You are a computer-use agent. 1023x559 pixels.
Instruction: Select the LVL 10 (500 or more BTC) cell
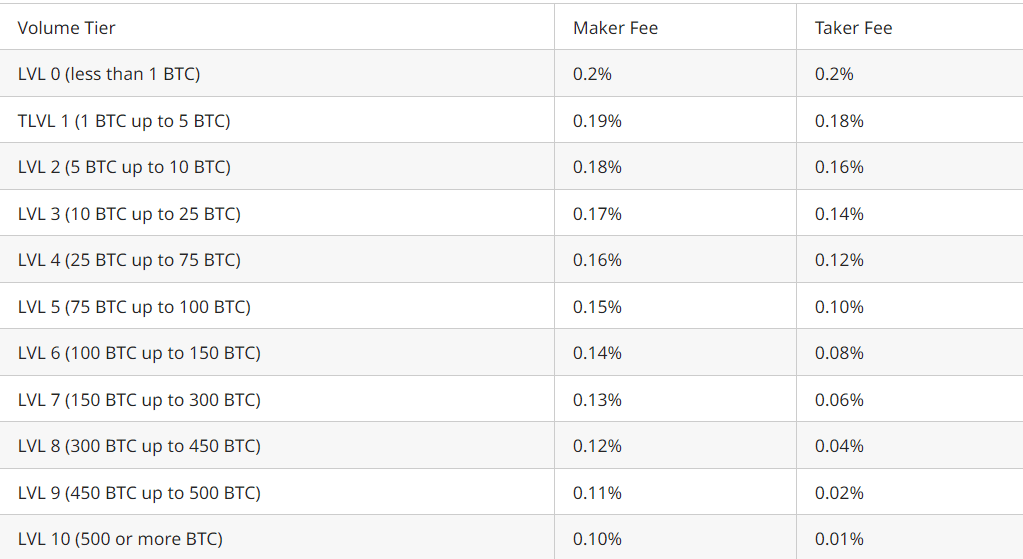[x=120, y=539]
